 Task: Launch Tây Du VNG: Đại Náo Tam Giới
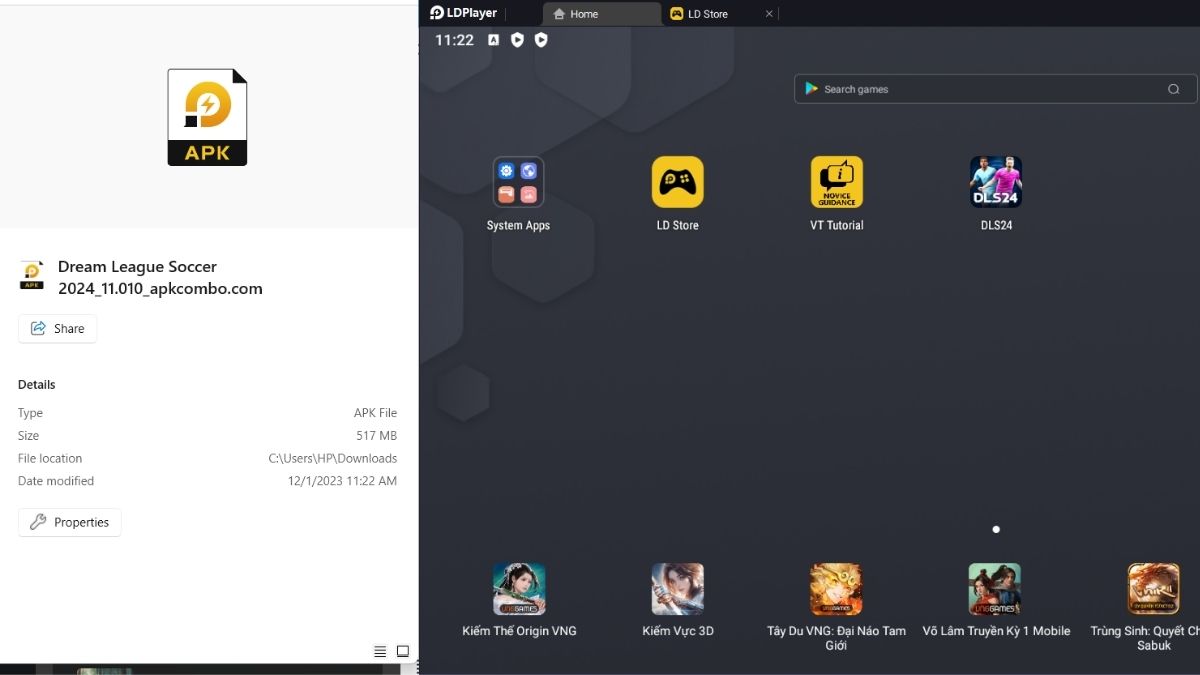point(836,589)
